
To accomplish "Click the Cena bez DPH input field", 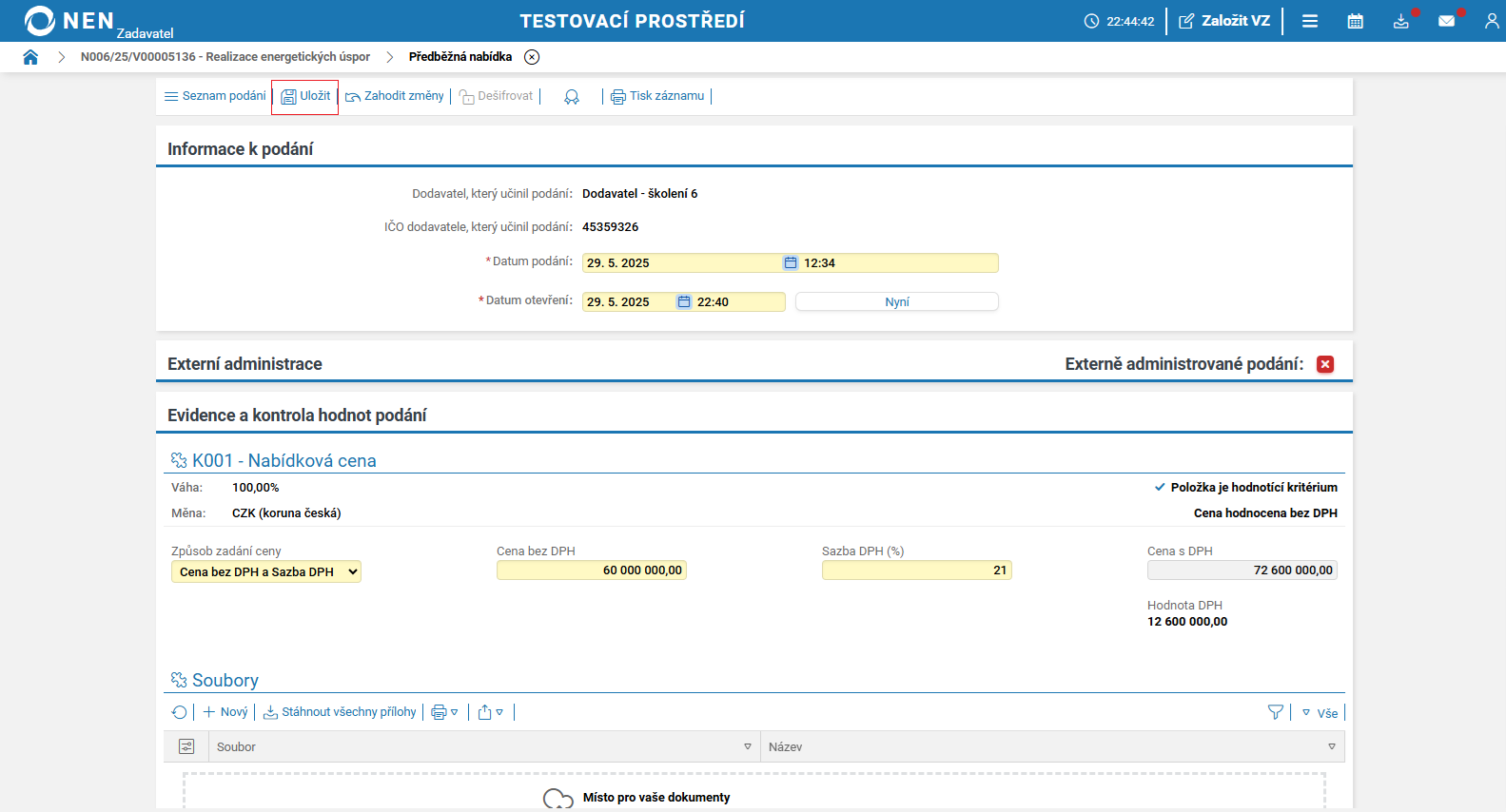I will [x=591, y=570].
